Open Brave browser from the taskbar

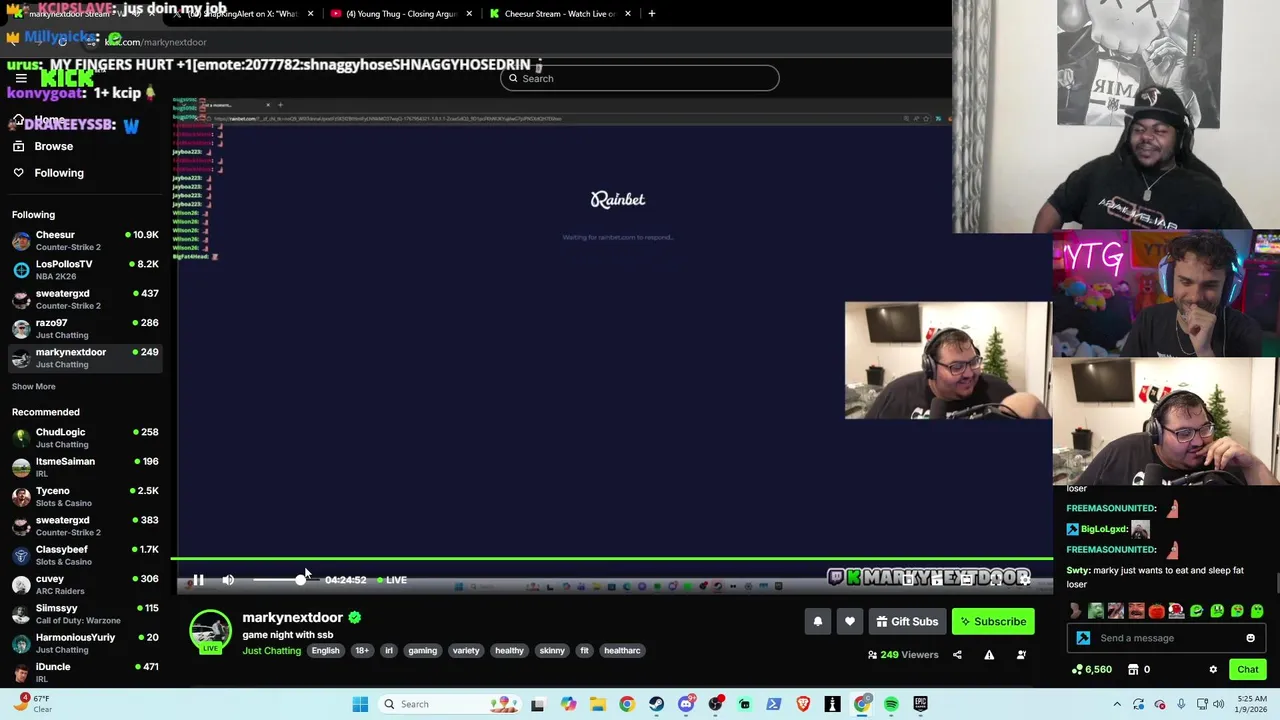tap(803, 704)
